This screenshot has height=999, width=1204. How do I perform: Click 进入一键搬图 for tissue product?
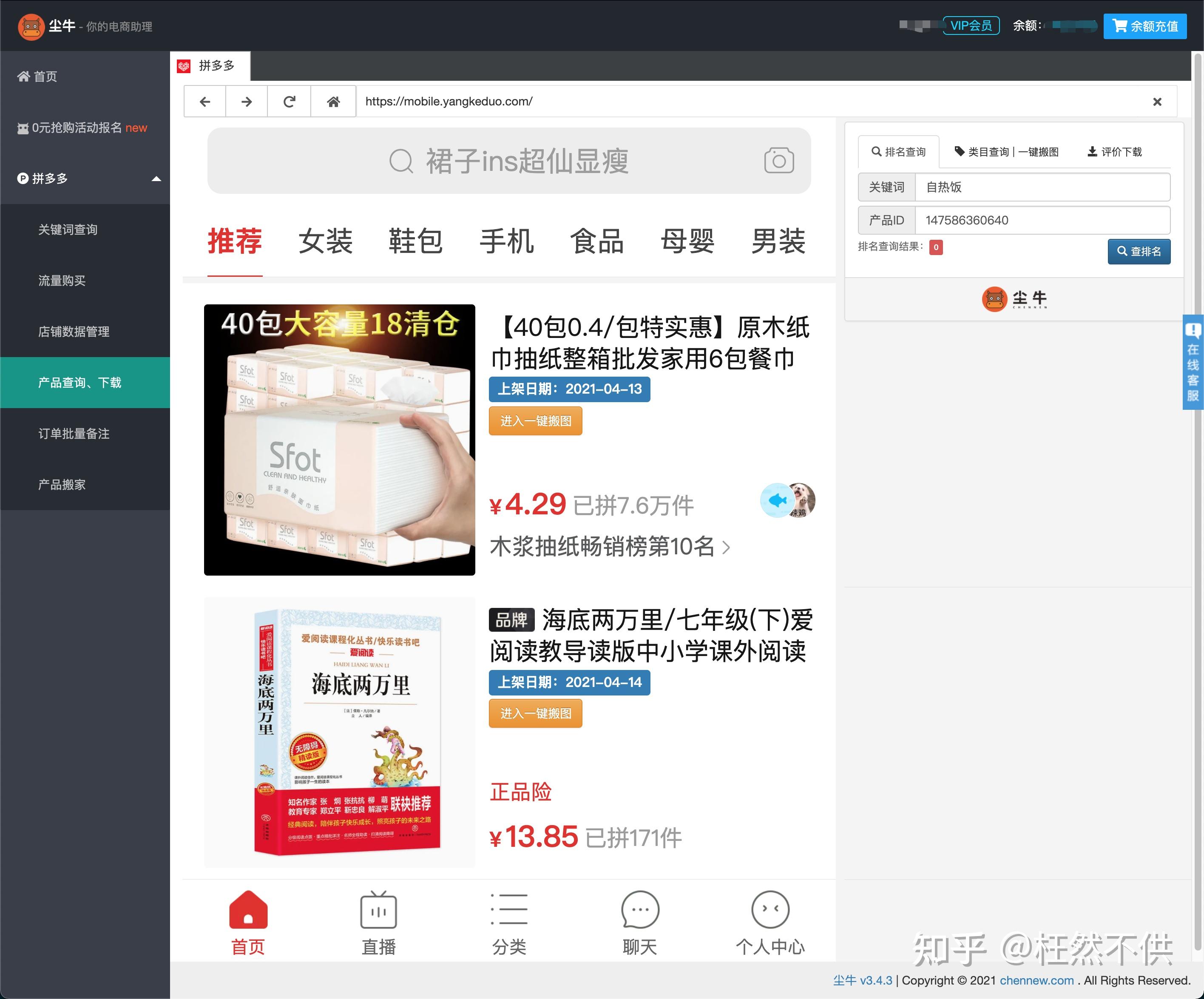coord(536,421)
